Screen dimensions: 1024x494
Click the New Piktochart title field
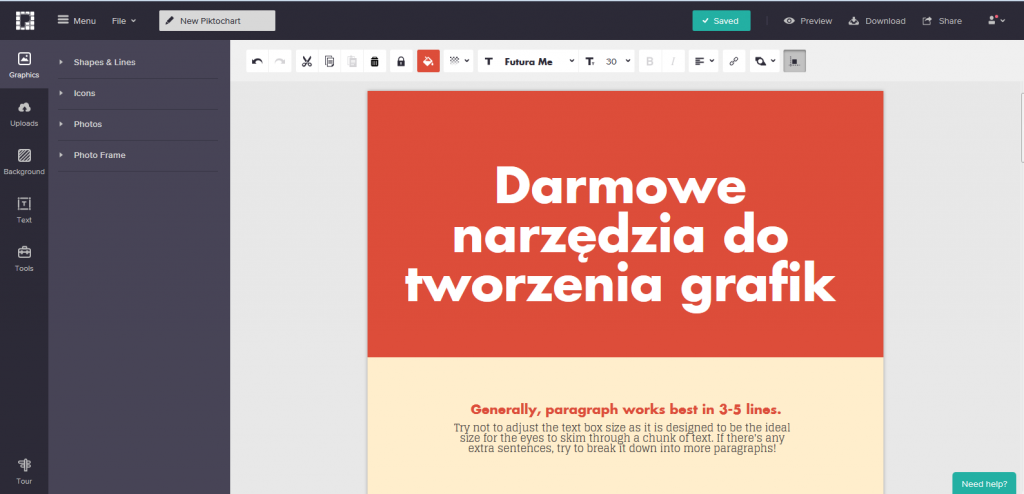(x=217, y=21)
